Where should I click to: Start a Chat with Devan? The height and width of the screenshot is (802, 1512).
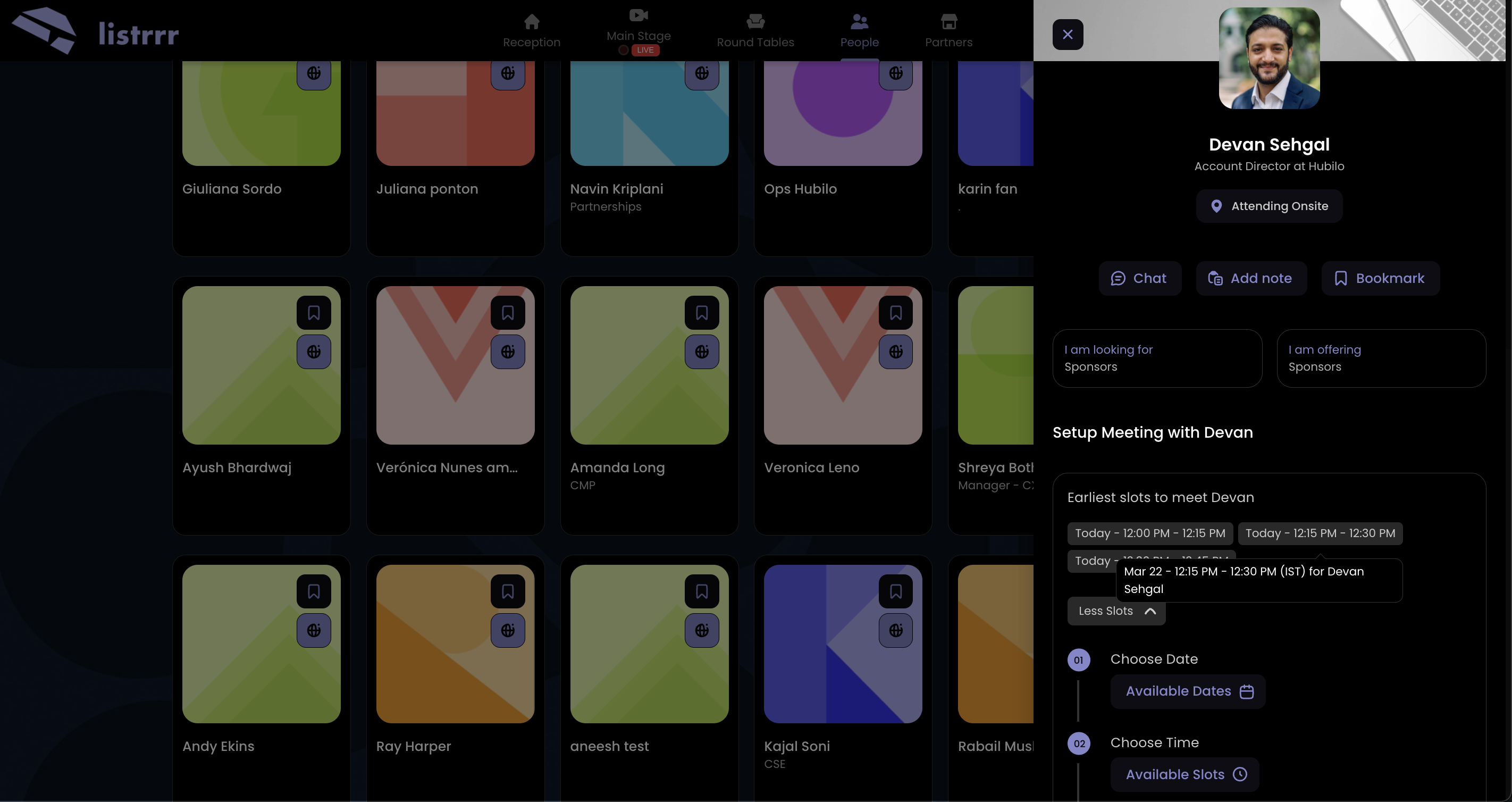[x=1139, y=278]
